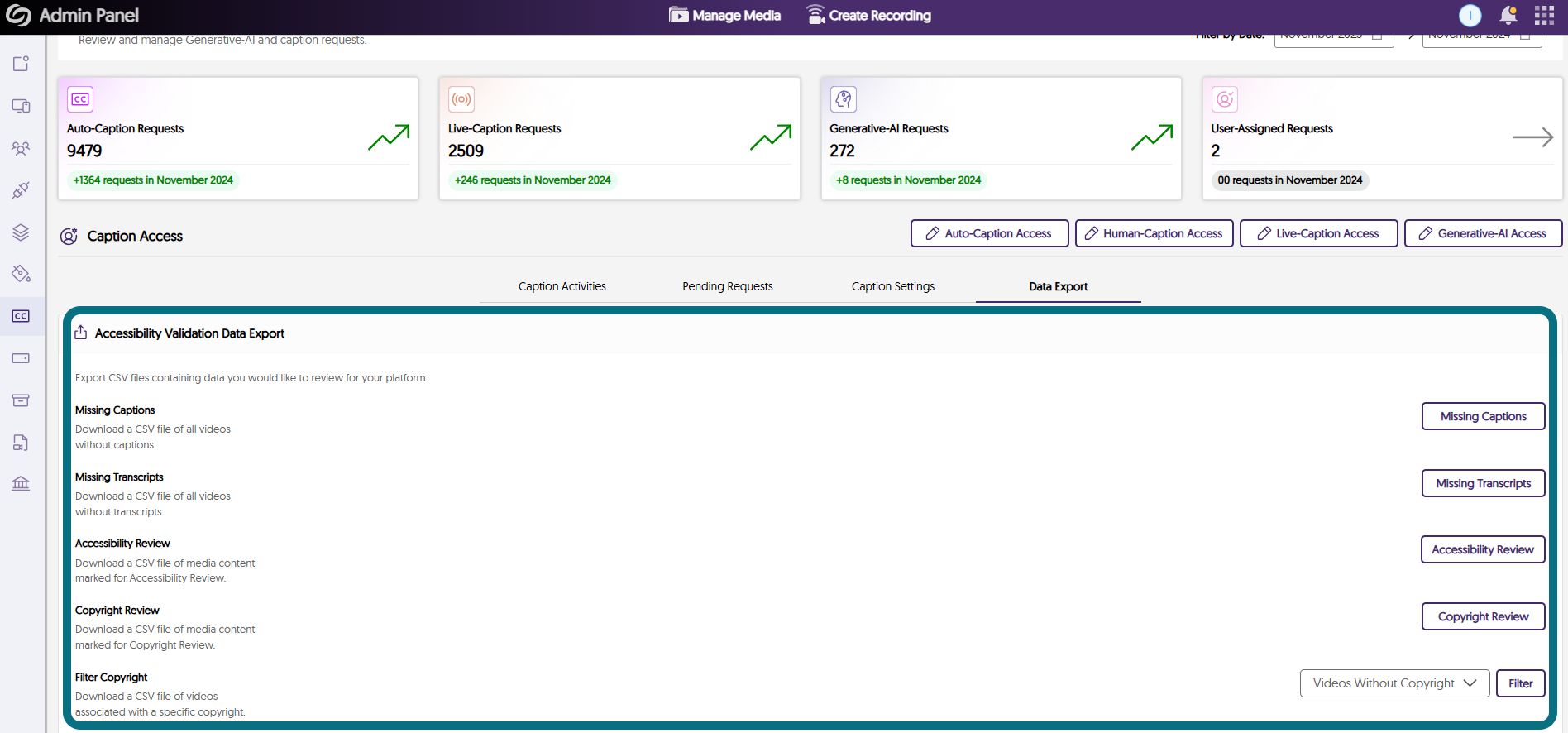This screenshot has width=1568, height=733.
Task: Download the Missing Transcripts CSV
Action: pyautogui.click(x=1484, y=483)
